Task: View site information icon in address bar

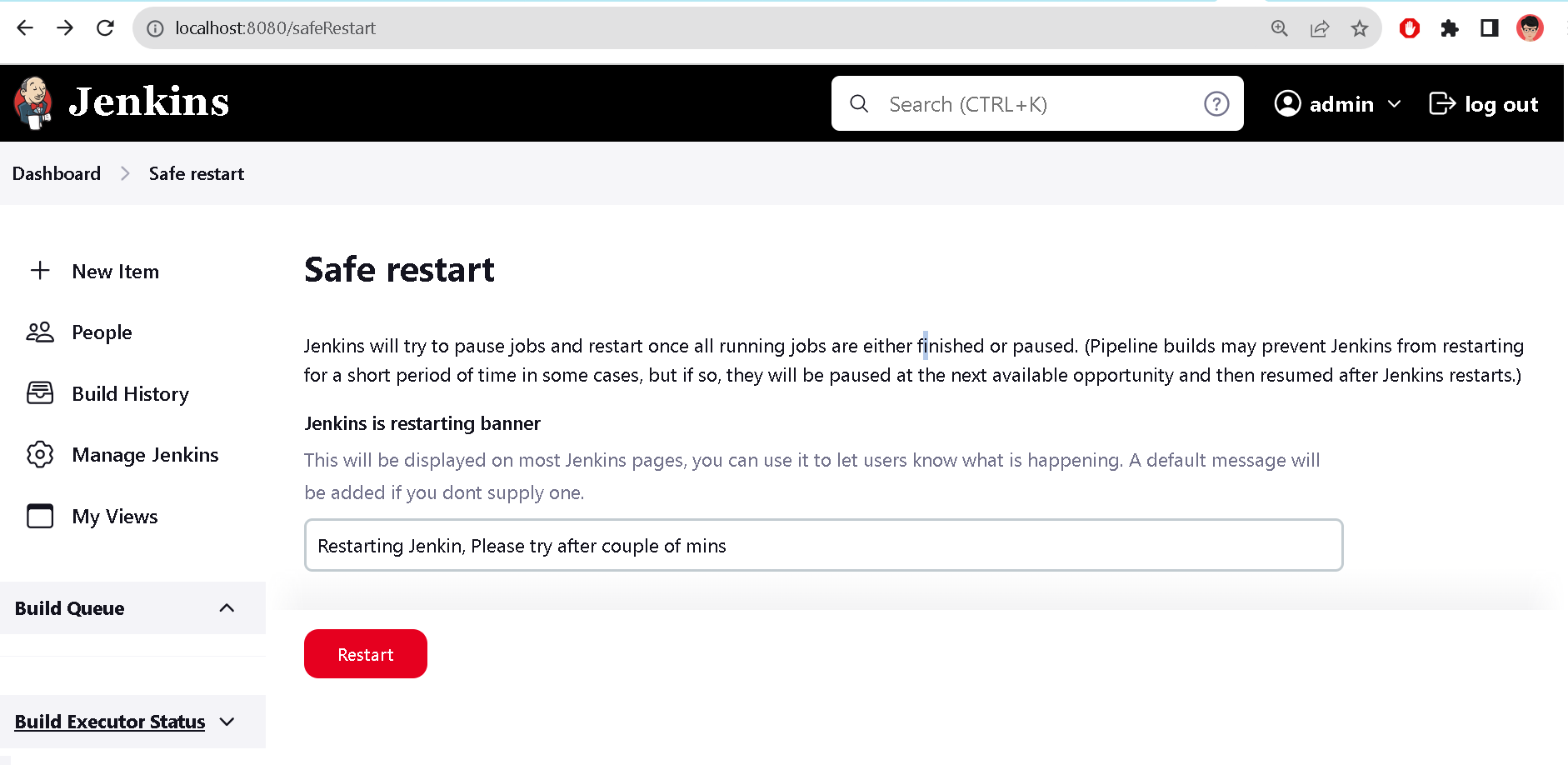Action: tap(155, 28)
